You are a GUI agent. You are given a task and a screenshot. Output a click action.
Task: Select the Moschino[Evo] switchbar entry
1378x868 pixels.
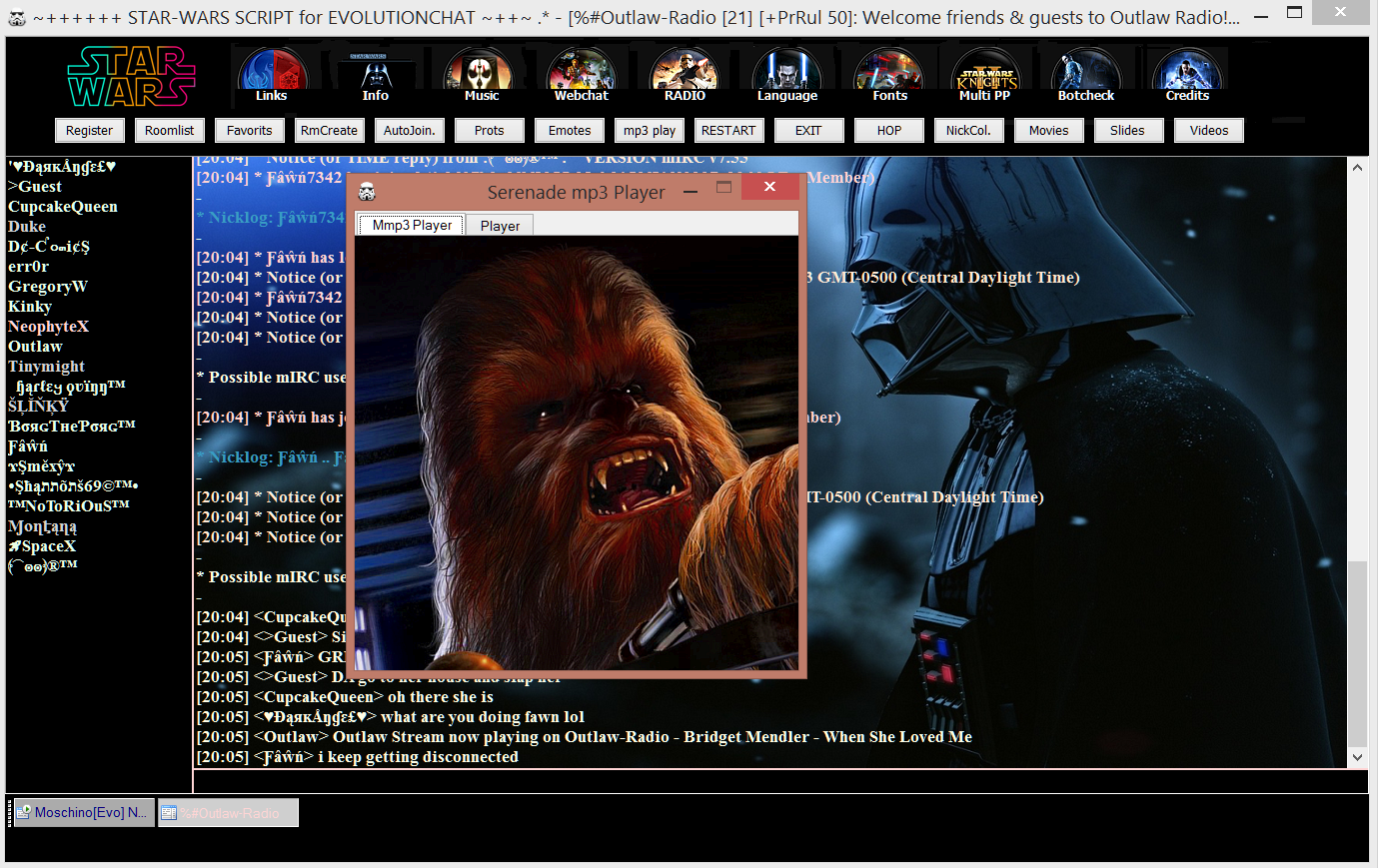83,812
